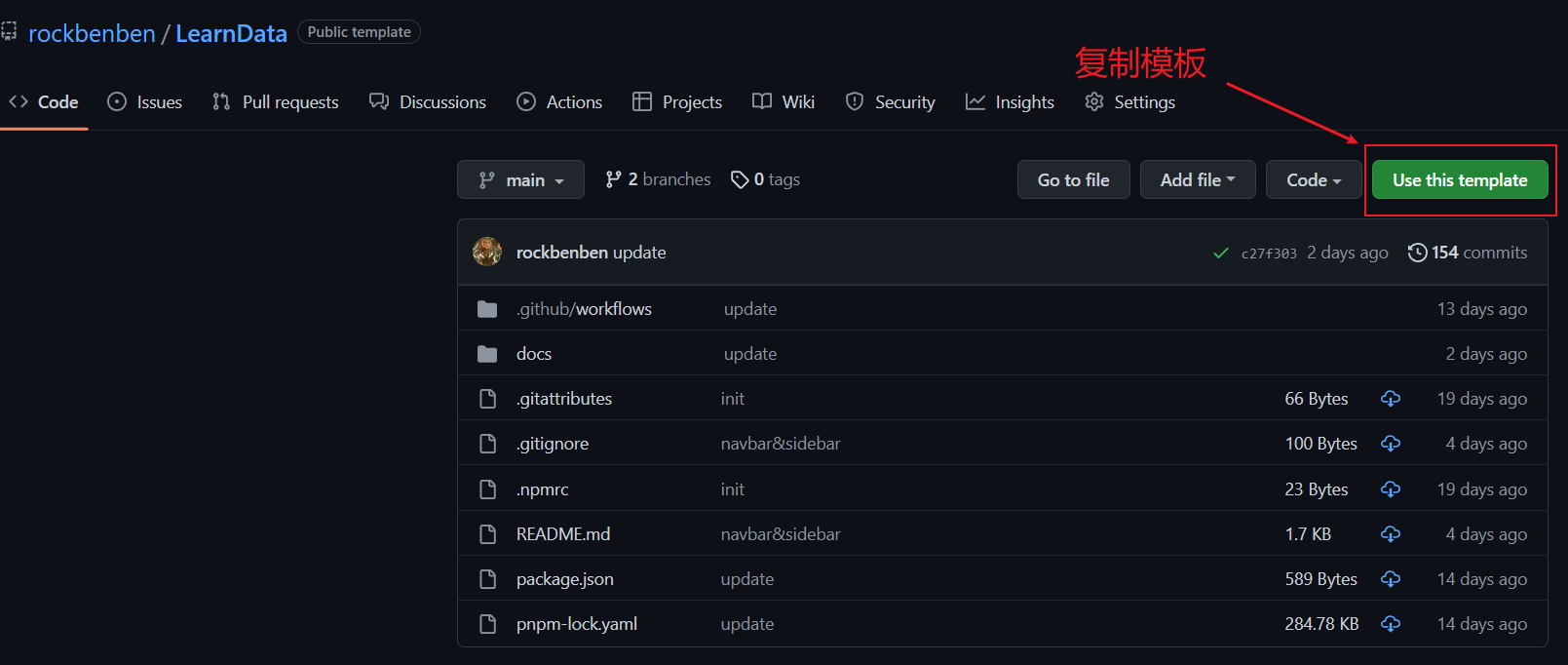The width and height of the screenshot is (1568, 665).
Task: Click the rockbenben owner link
Action: [x=92, y=33]
